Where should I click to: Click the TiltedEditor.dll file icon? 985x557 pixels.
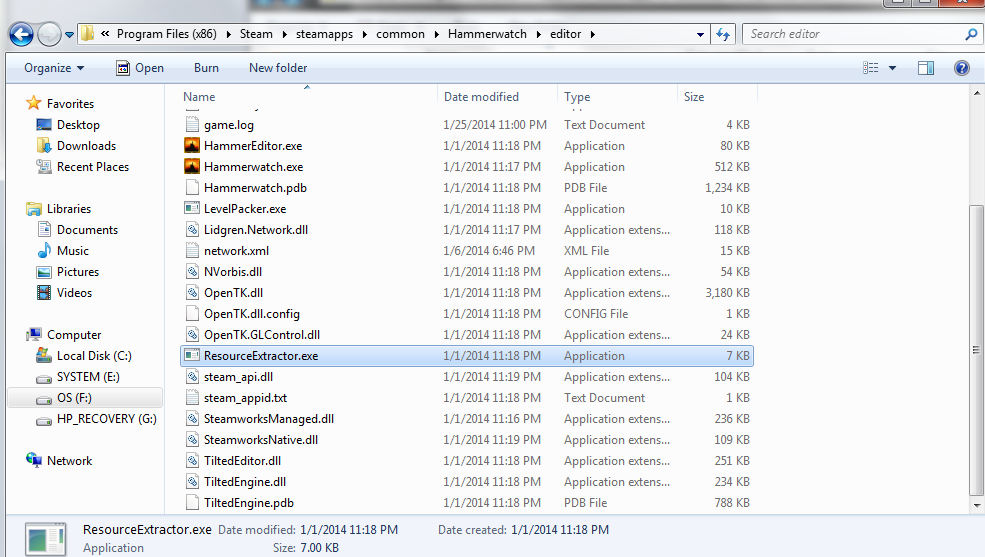[x=192, y=460]
